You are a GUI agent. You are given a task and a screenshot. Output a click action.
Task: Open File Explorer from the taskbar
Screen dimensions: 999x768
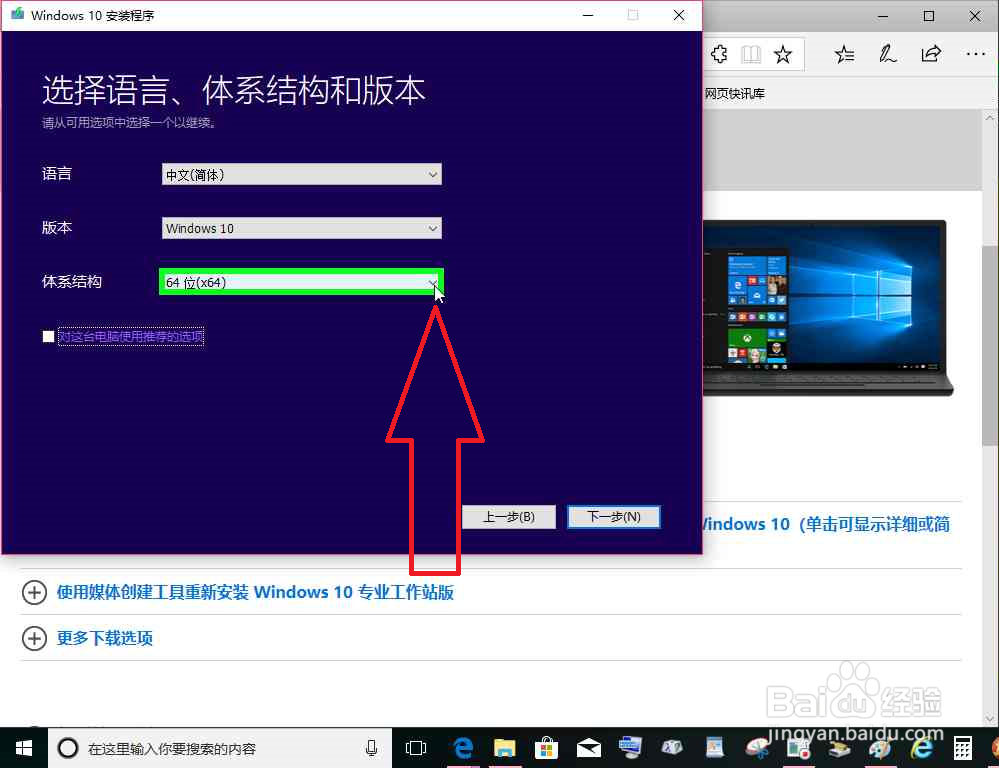(x=504, y=747)
